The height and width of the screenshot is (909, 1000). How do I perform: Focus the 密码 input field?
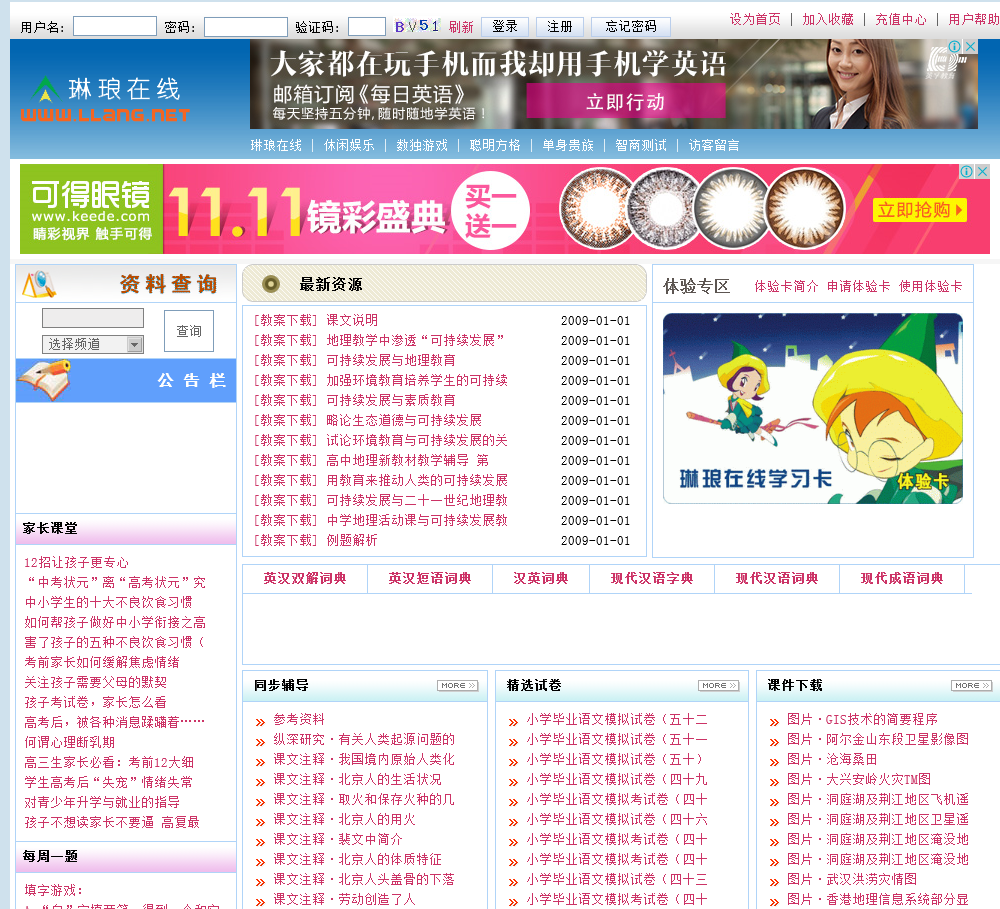click(246, 27)
